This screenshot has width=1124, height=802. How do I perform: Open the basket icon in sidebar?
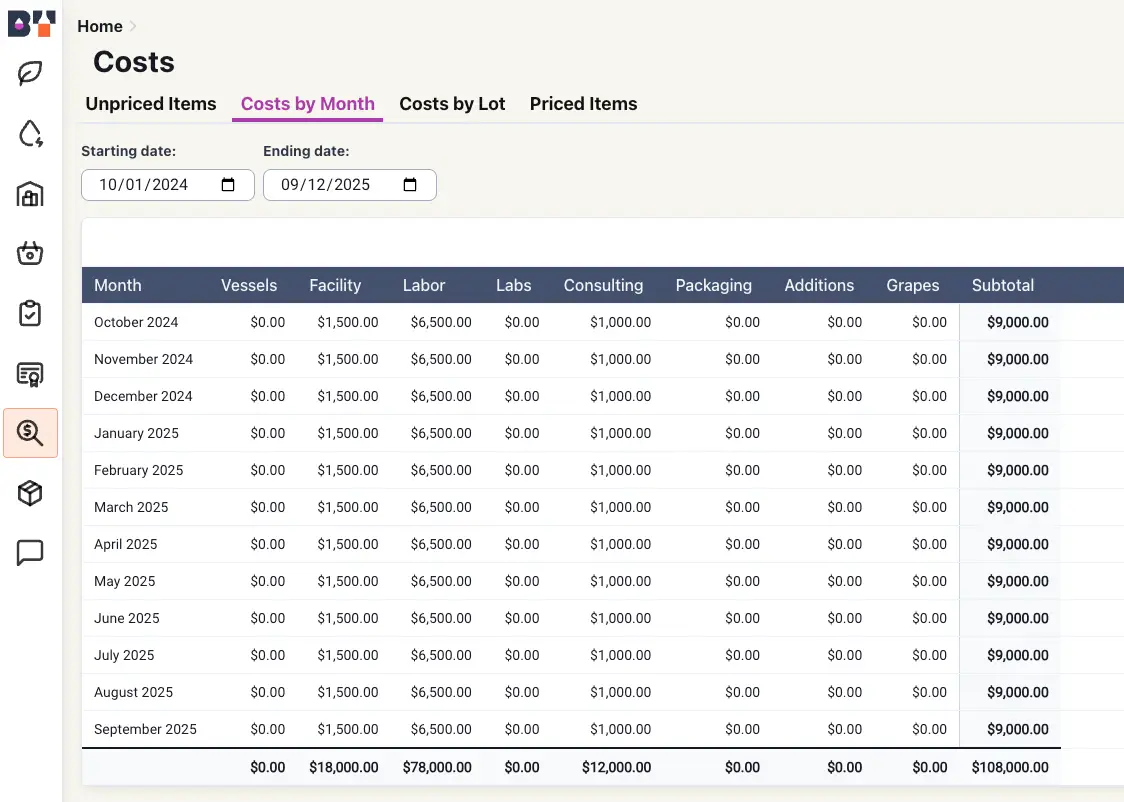(31, 254)
